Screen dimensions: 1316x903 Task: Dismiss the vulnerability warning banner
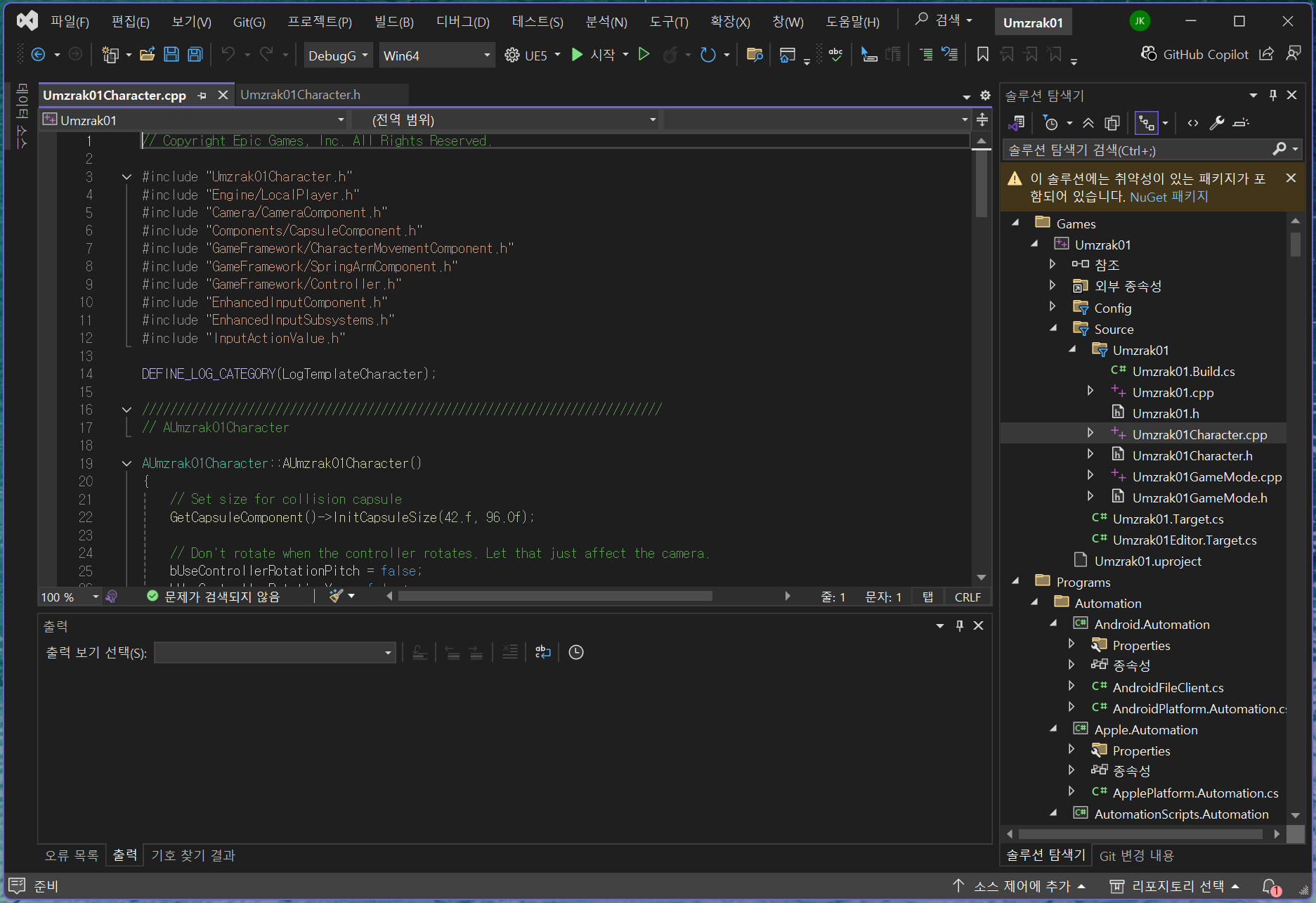[1291, 178]
